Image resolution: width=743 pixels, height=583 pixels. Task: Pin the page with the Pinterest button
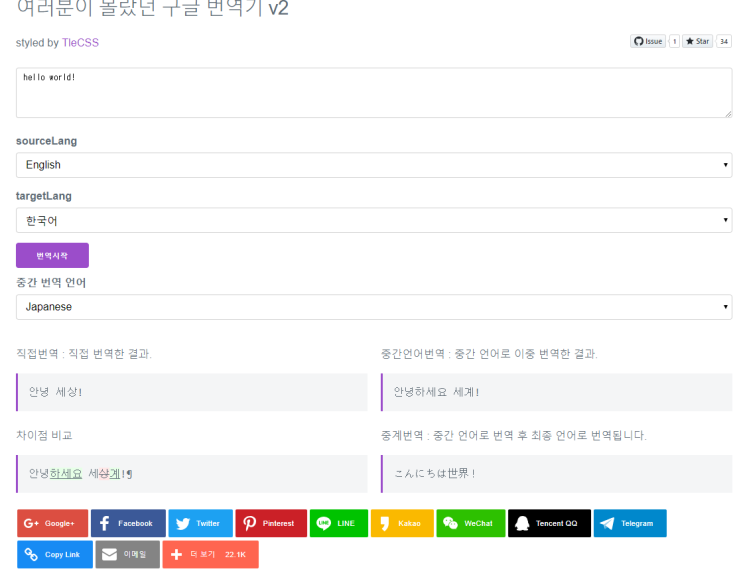271,523
